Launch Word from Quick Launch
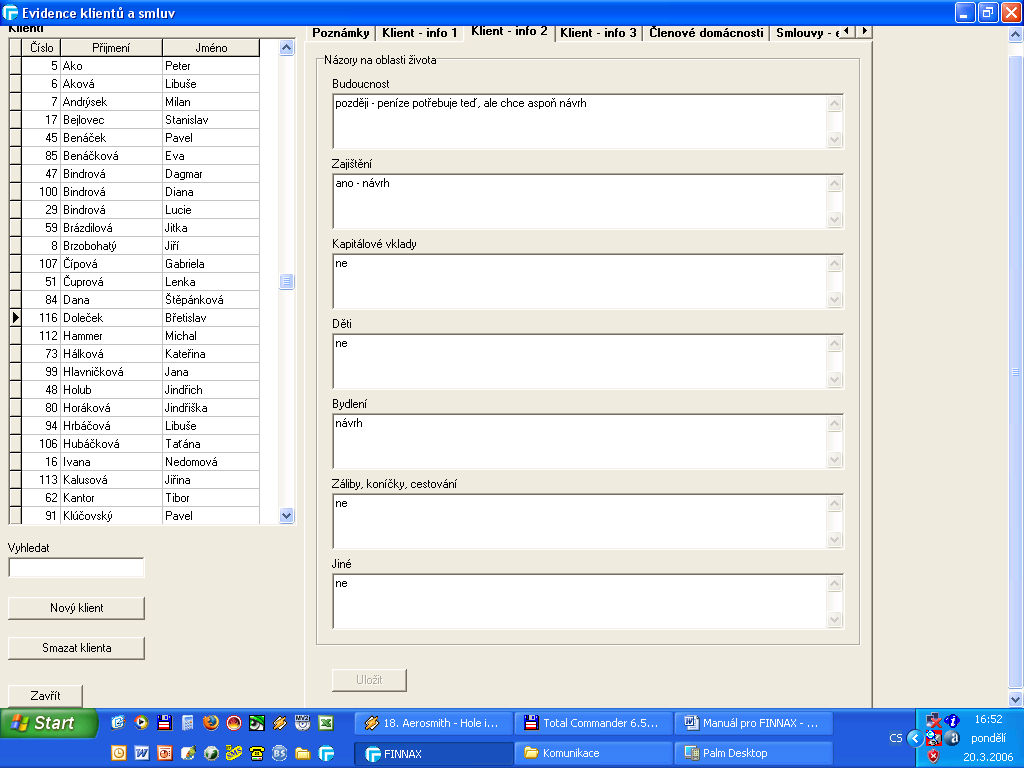The image size is (1024, 768). 141,753
